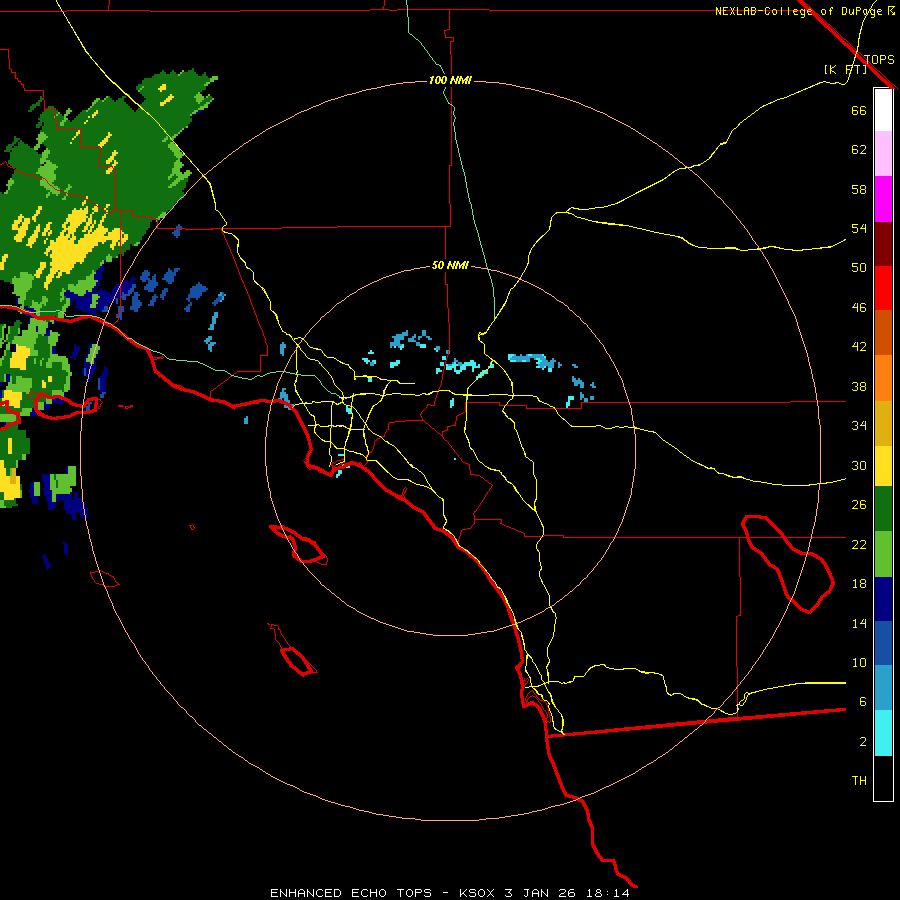The width and height of the screenshot is (900, 900).
Task: Click the 14 legend value
Action: [859, 623]
